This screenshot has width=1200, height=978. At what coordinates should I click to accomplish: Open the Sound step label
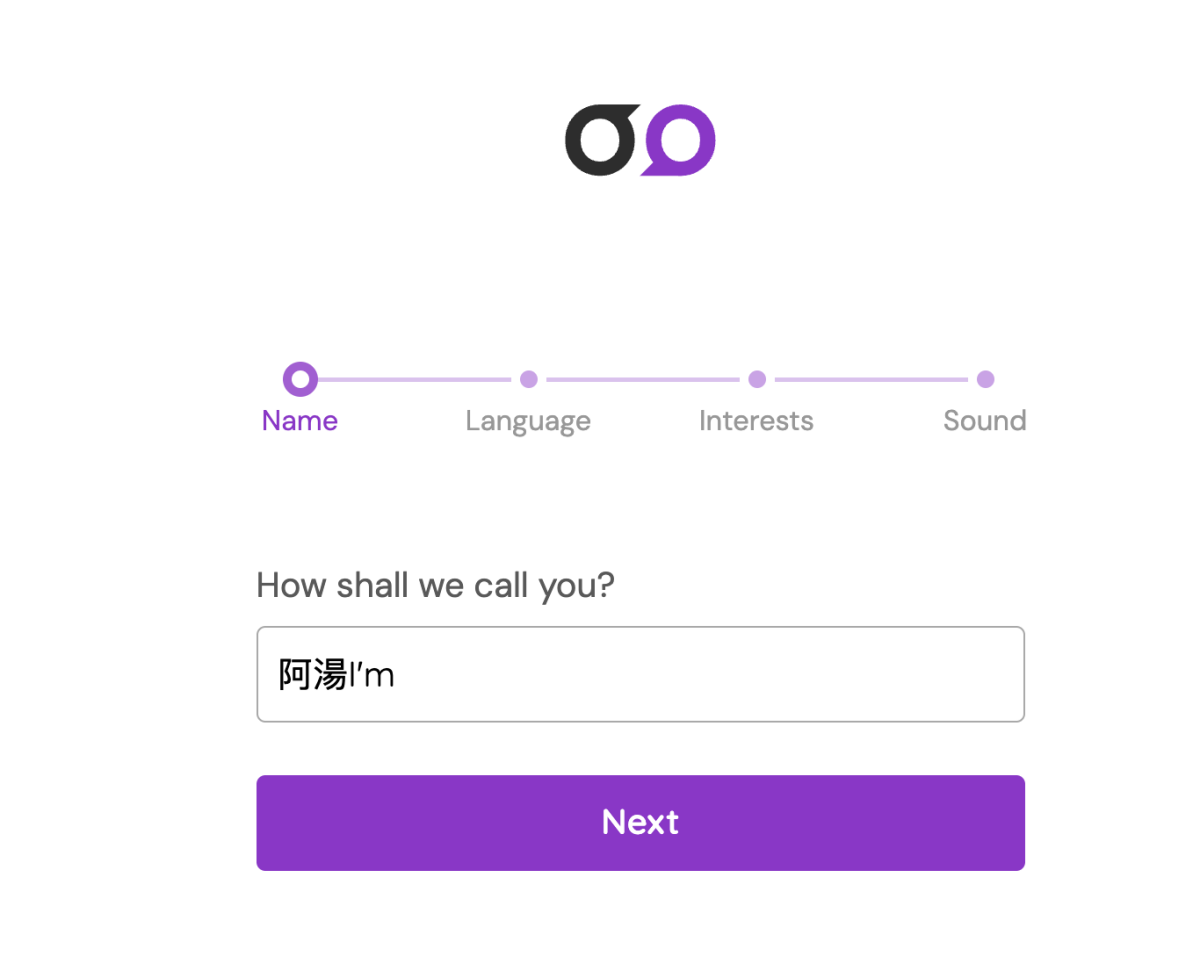tap(985, 421)
